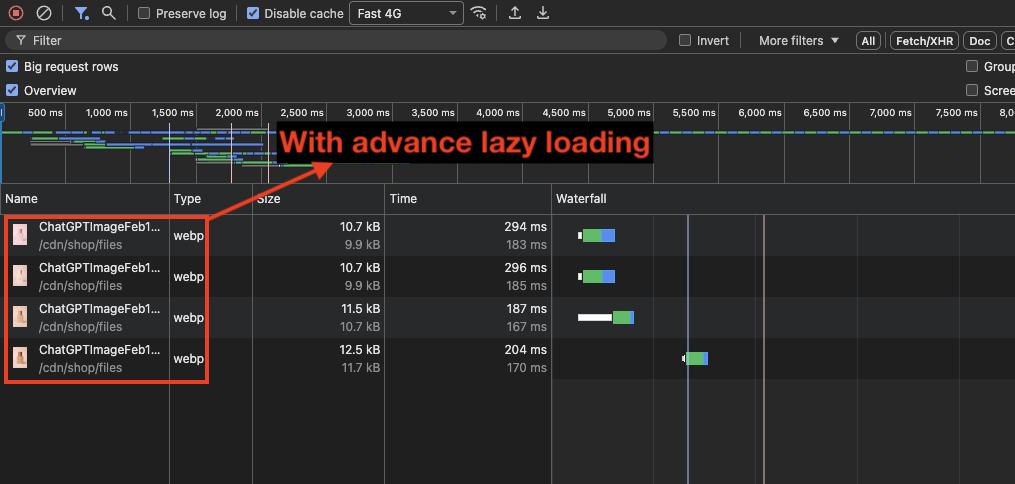Click the 5,500 ms overview timeline mark
The height and width of the screenshot is (484, 1015).
(x=693, y=113)
